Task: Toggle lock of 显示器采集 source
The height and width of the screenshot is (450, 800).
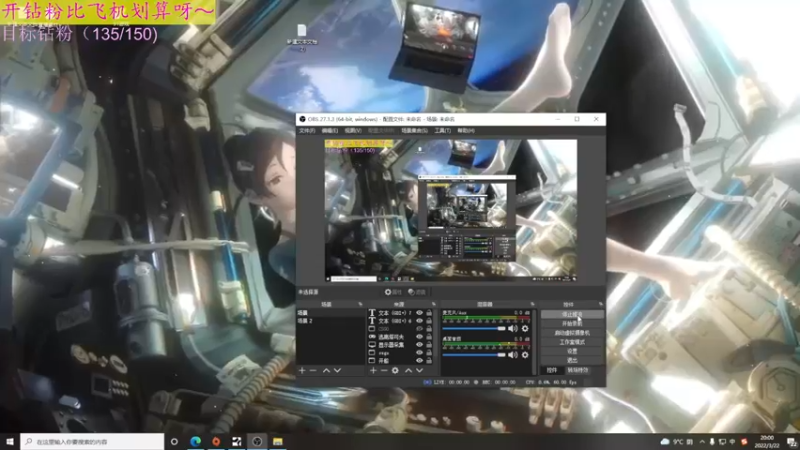Action: click(429, 345)
